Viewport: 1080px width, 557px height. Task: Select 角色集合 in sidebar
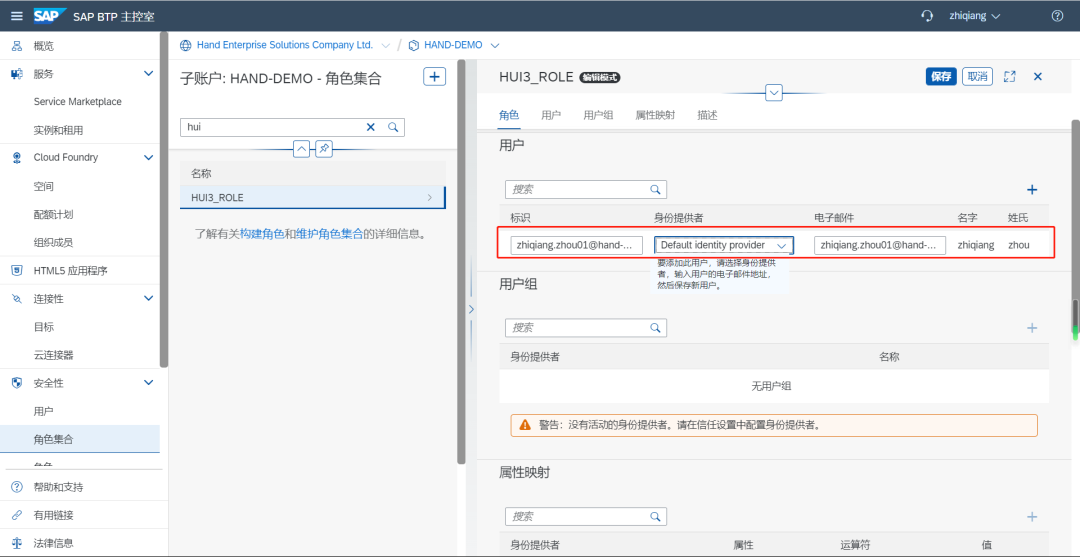pyautogui.click(x=80, y=439)
